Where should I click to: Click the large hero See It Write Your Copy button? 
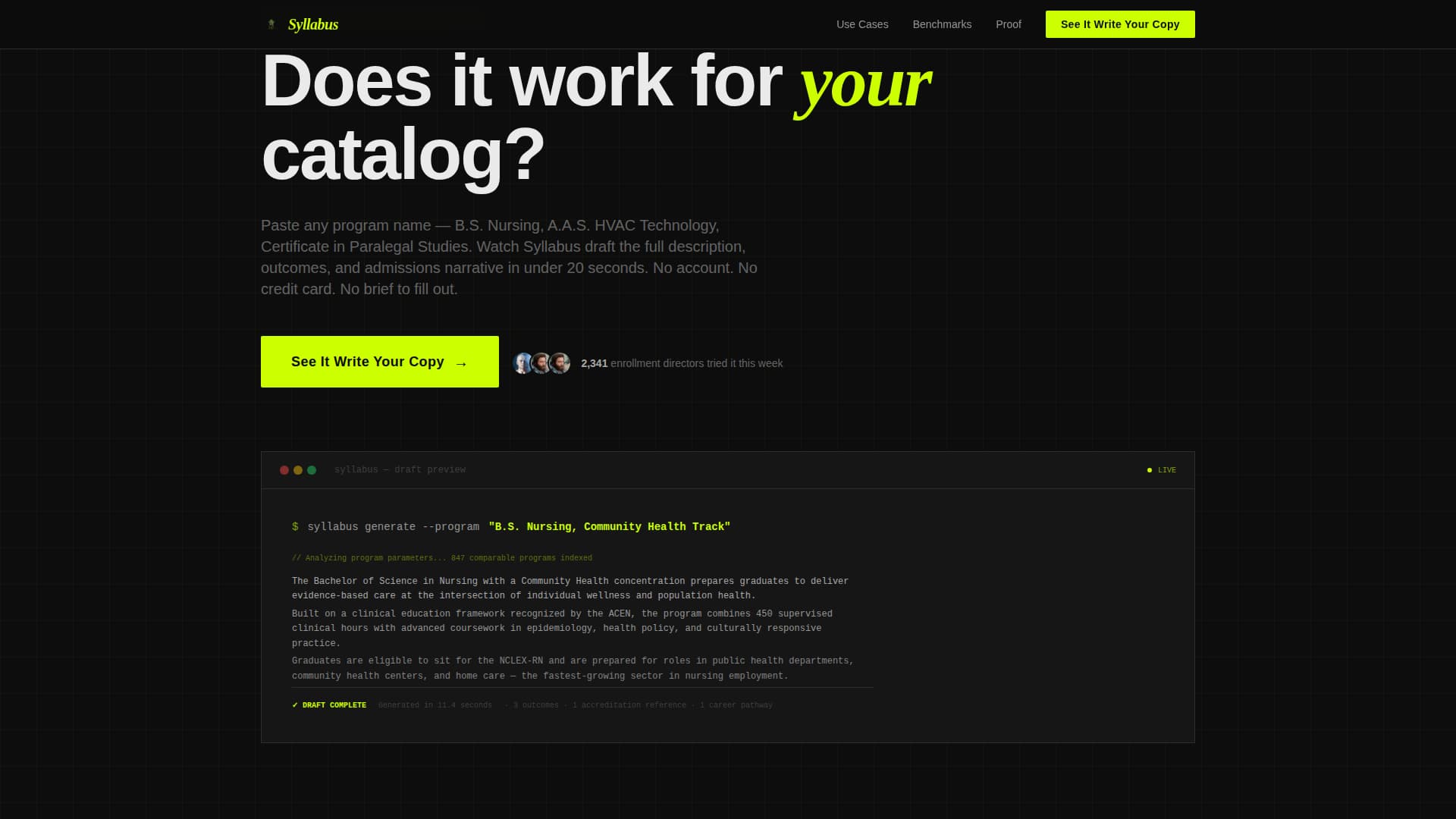click(380, 362)
